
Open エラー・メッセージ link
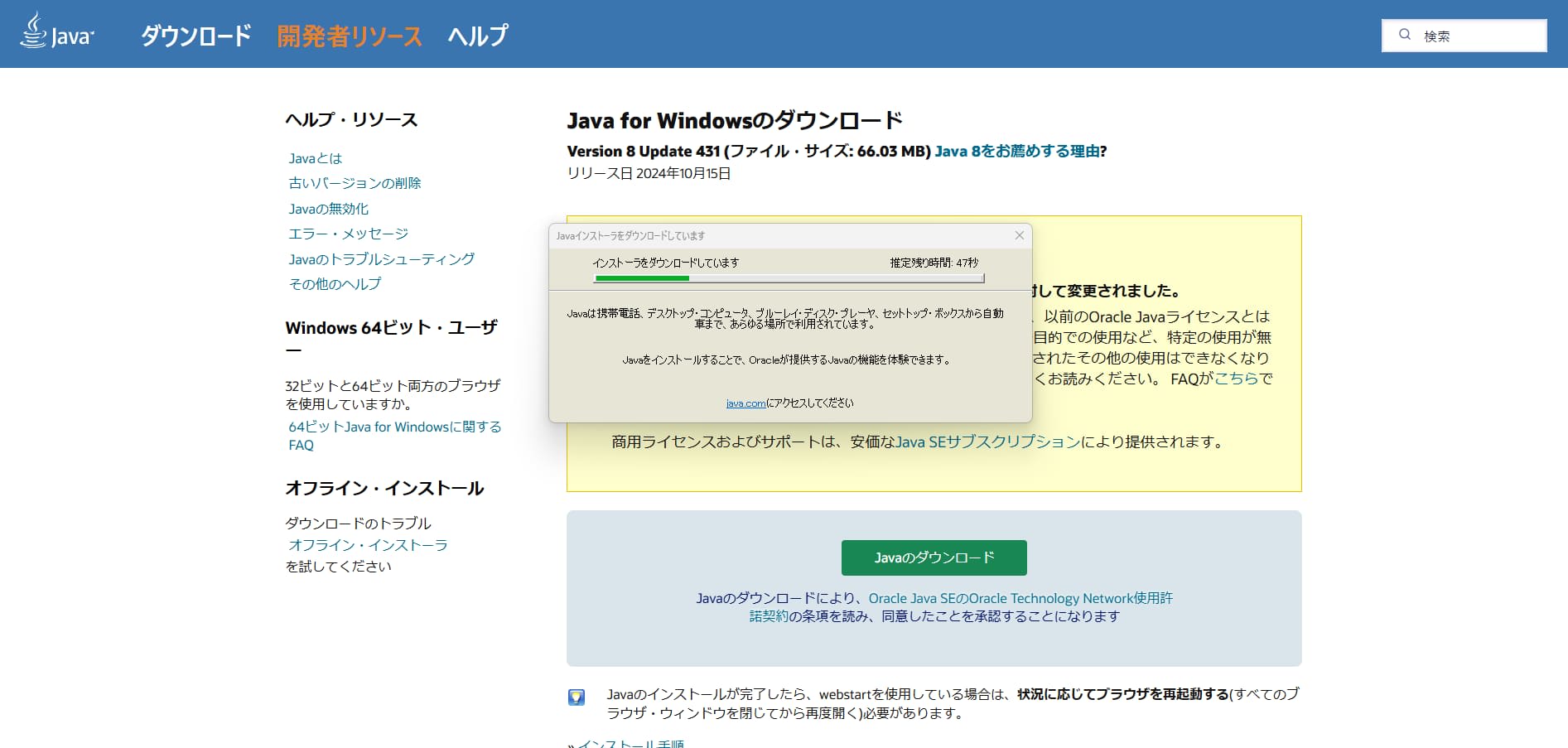[348, 234]
